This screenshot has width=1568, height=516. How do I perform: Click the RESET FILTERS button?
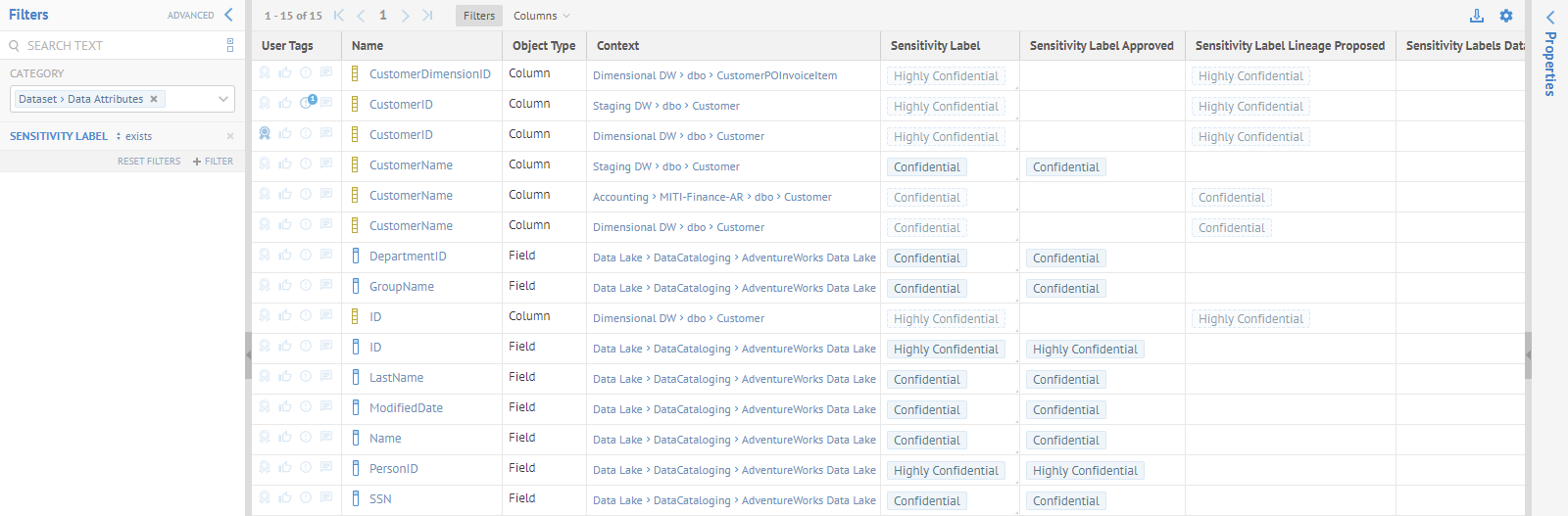pyautogui.click(x=149, y=162)
